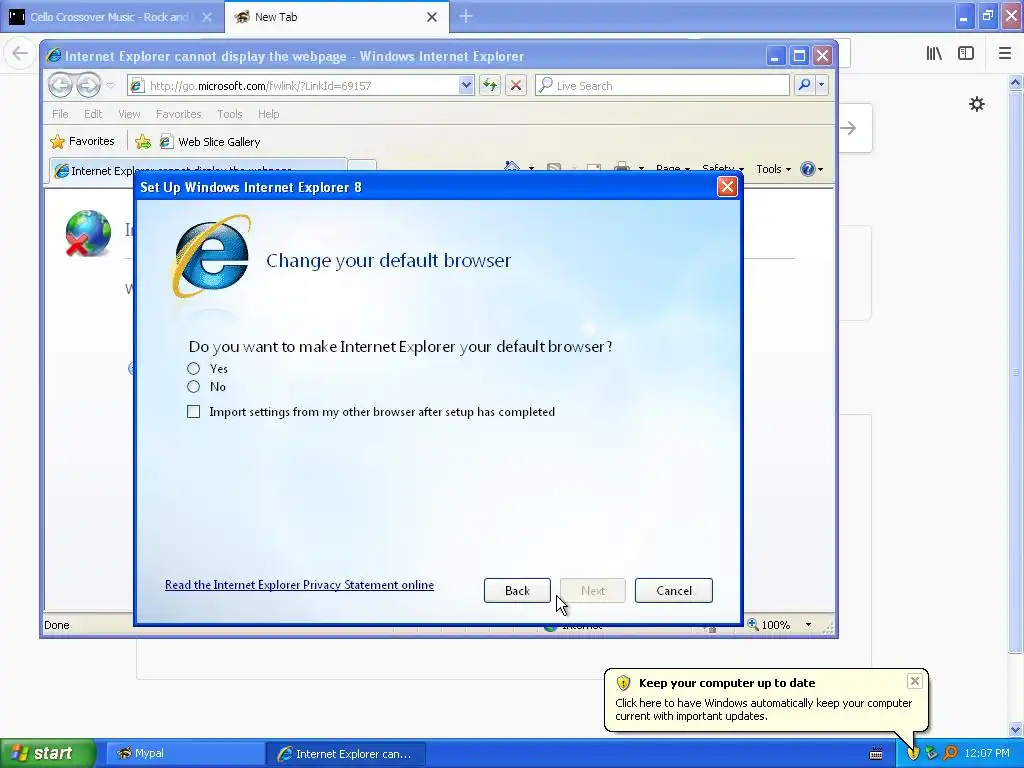Click the Internet Explorer page tab
Image resolution: width=1024 pixels, height=768 pixels.
tap(198, 170)
